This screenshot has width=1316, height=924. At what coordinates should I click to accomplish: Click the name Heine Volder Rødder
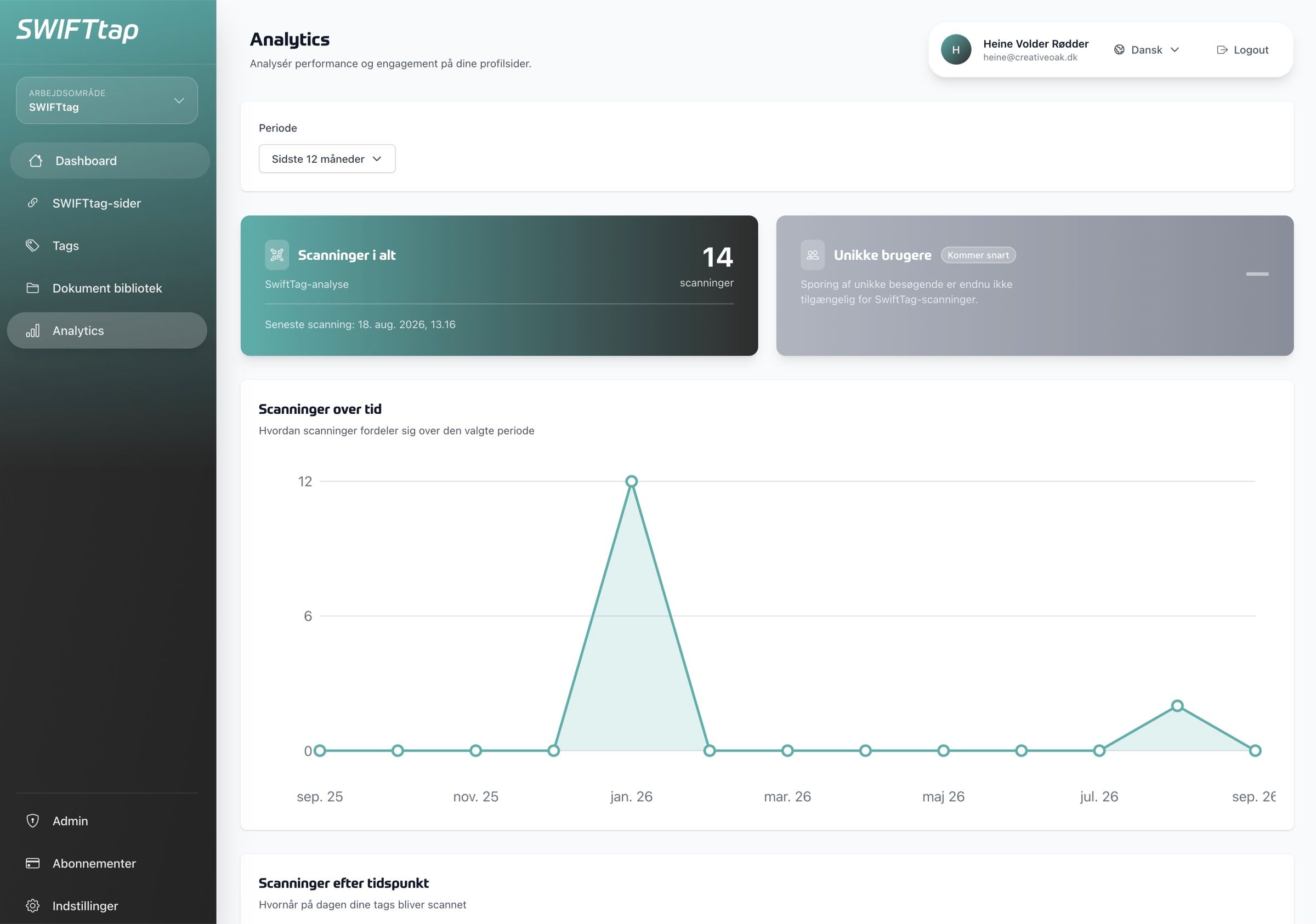(x=1036, y=43)
